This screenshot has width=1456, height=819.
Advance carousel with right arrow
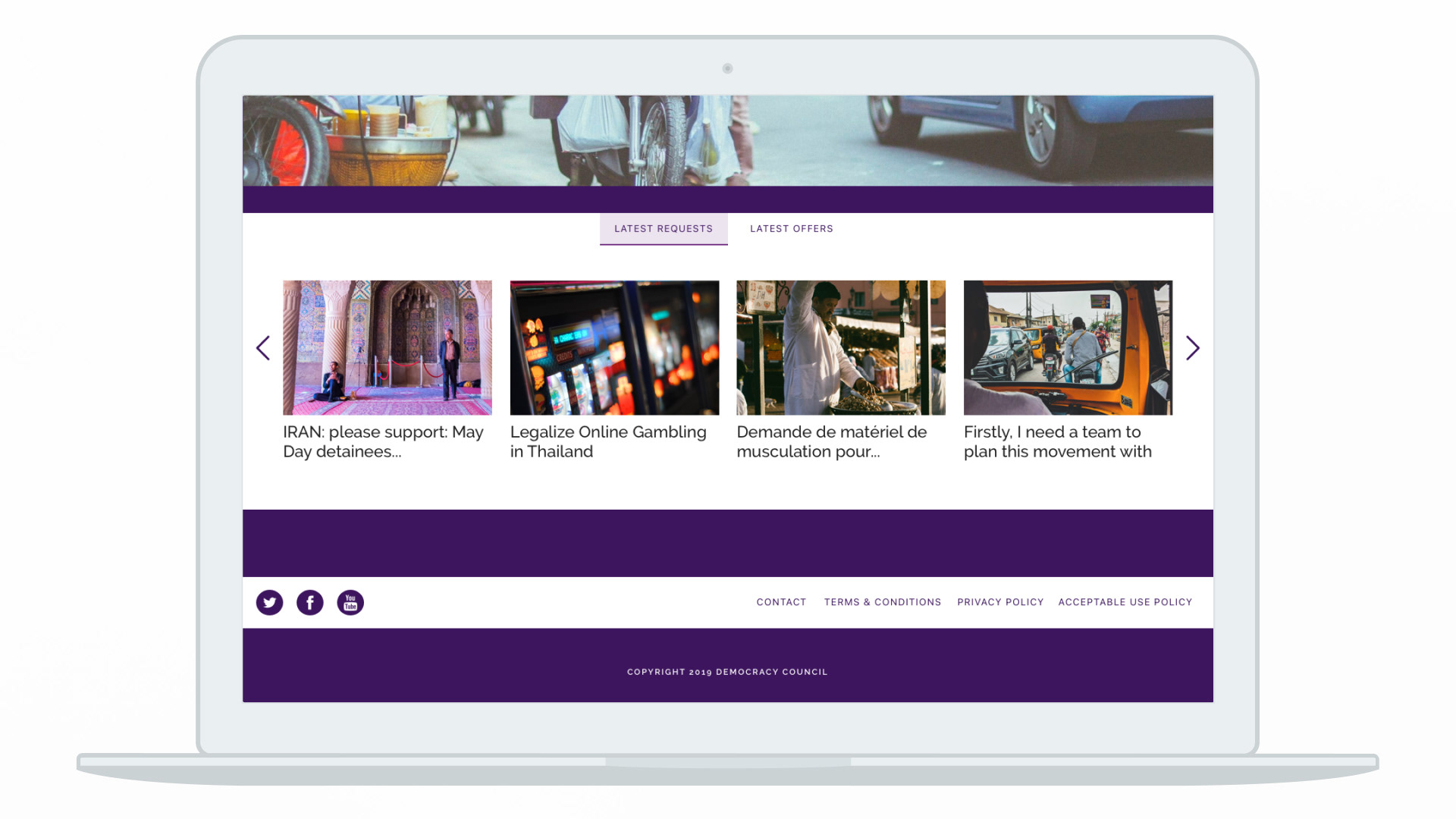(1192, 348)
